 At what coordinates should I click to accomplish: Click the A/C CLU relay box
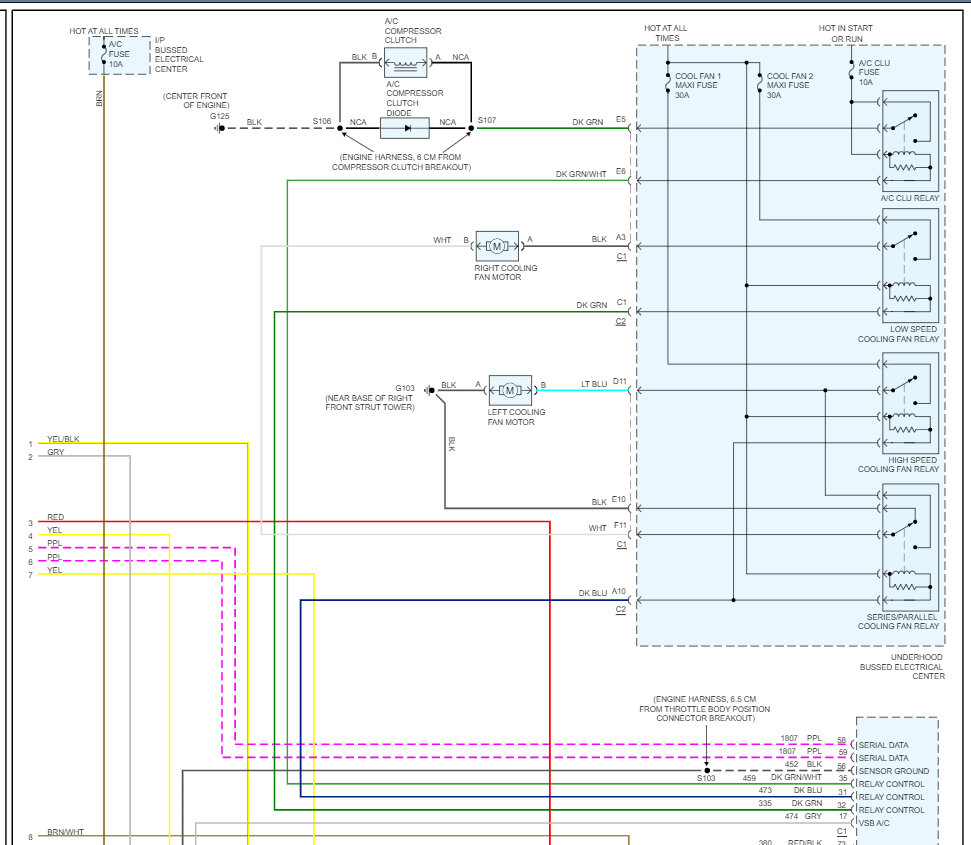coord(910,141)
